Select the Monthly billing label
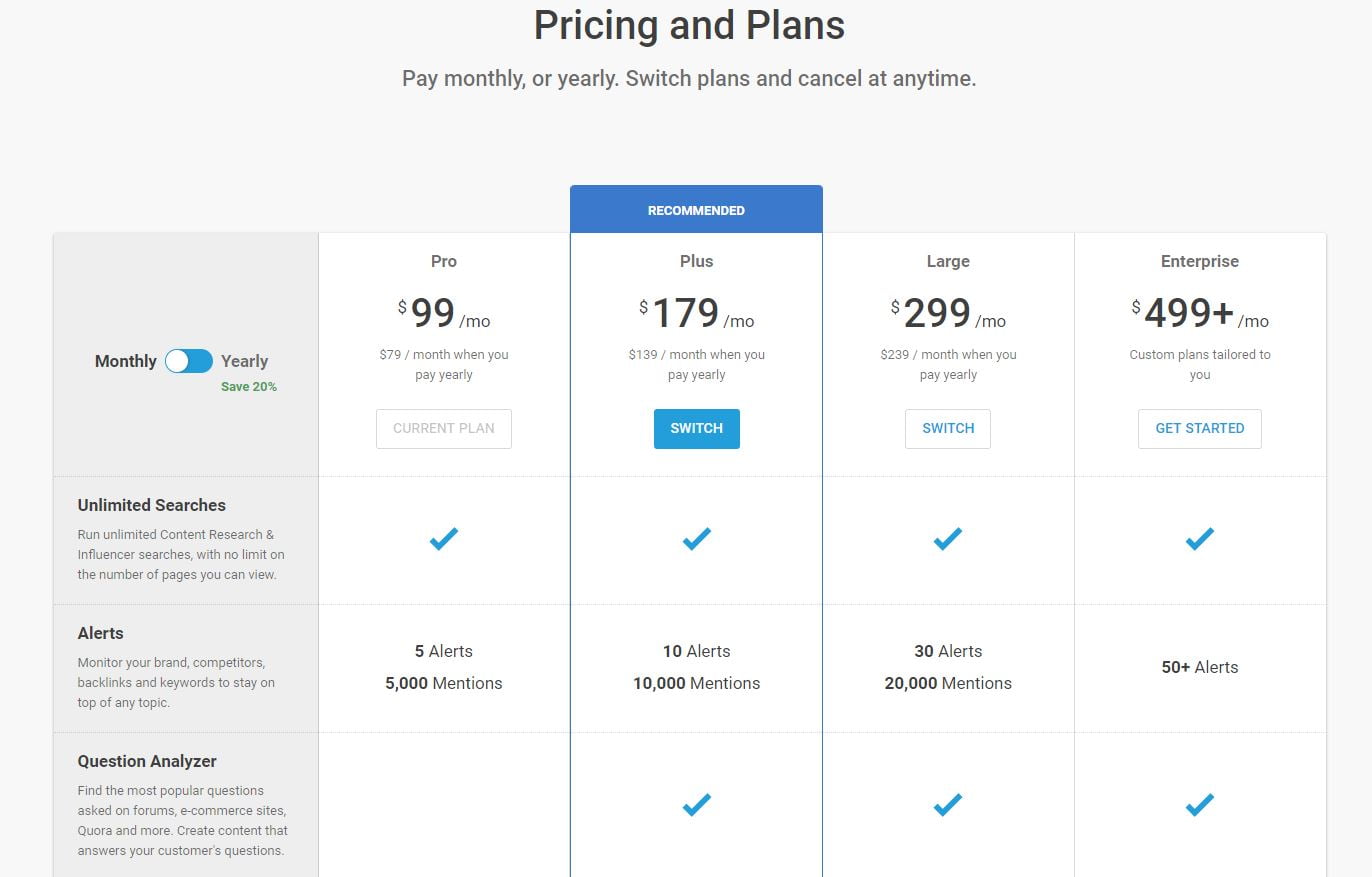1372x877 pixels. pos(126,361)
